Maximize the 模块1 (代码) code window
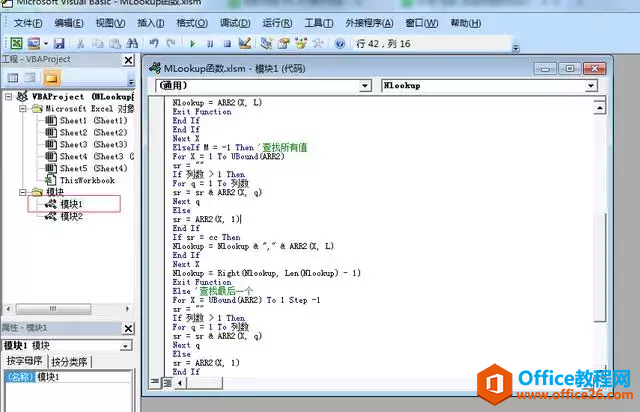The image size is (640, 412). (x=570, y=69)
